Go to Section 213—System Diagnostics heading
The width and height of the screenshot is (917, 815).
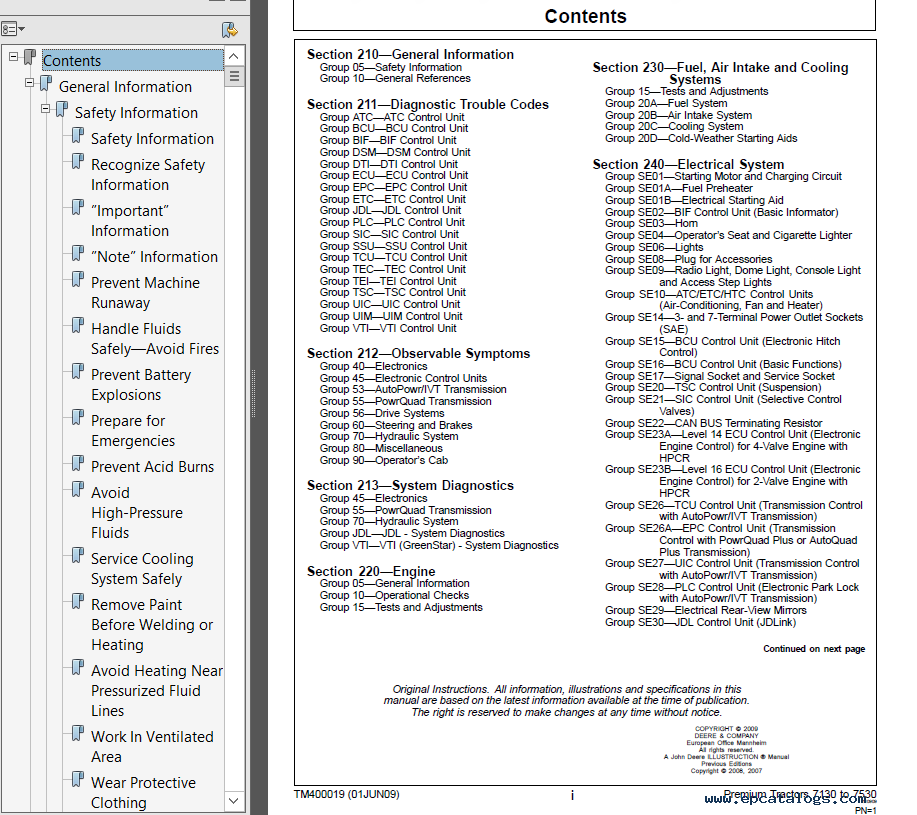(x=411, y=486)
